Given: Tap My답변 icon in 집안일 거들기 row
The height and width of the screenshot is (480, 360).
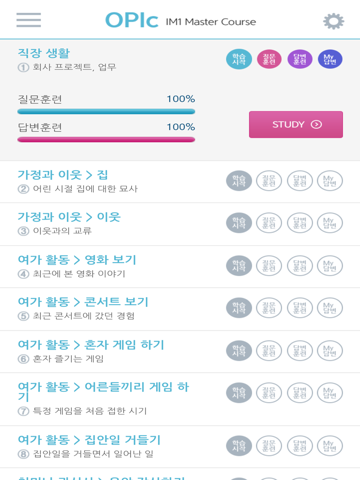Looking at the screenshot, I should coord(330,445).
